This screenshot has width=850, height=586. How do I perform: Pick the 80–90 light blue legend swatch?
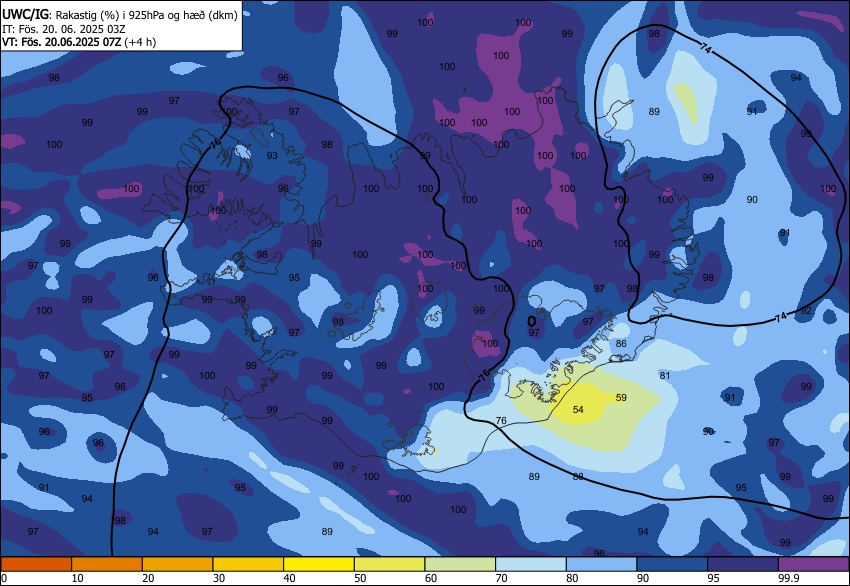602,564
